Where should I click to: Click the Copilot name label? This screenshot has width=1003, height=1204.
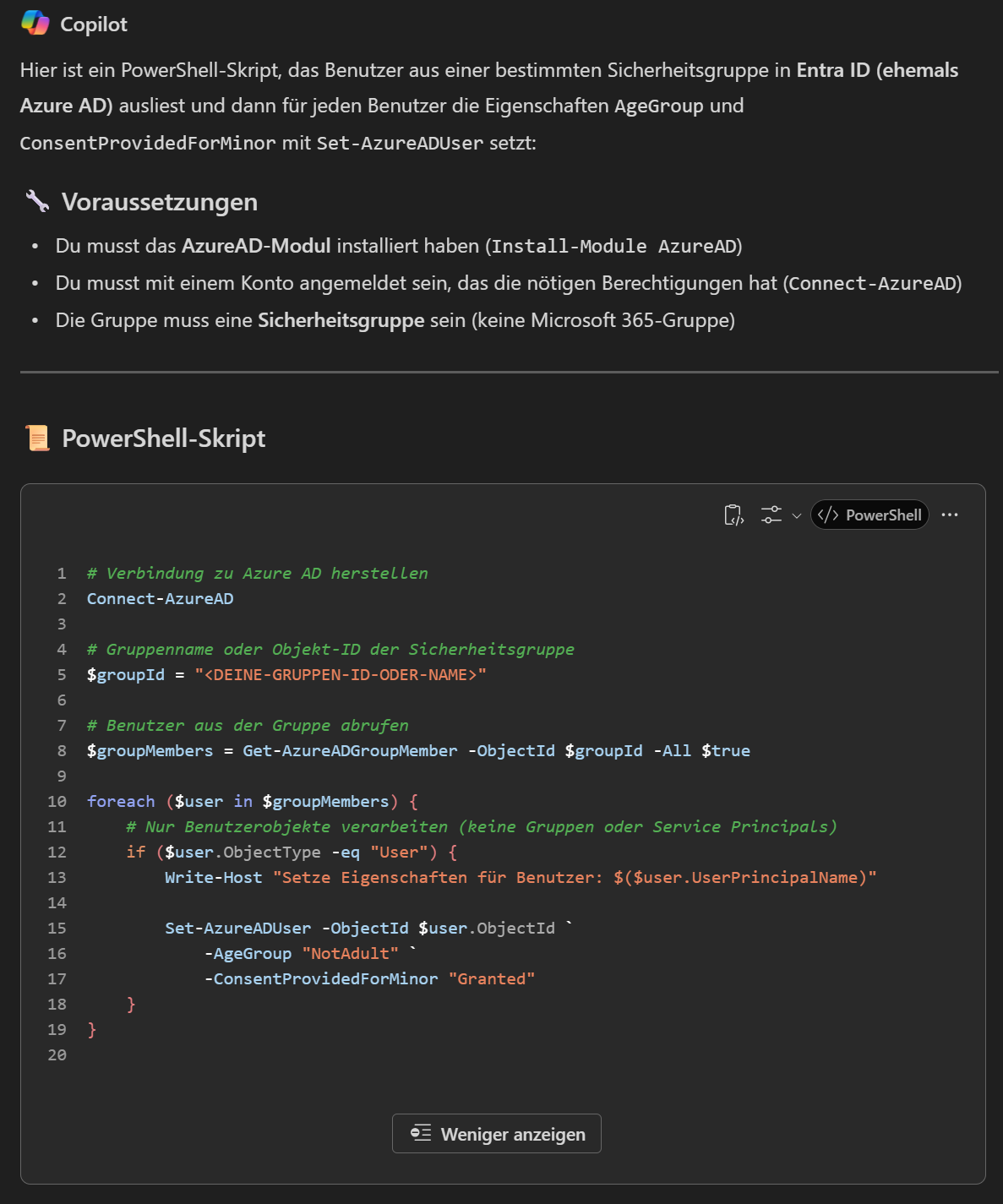tap(94, 25)
